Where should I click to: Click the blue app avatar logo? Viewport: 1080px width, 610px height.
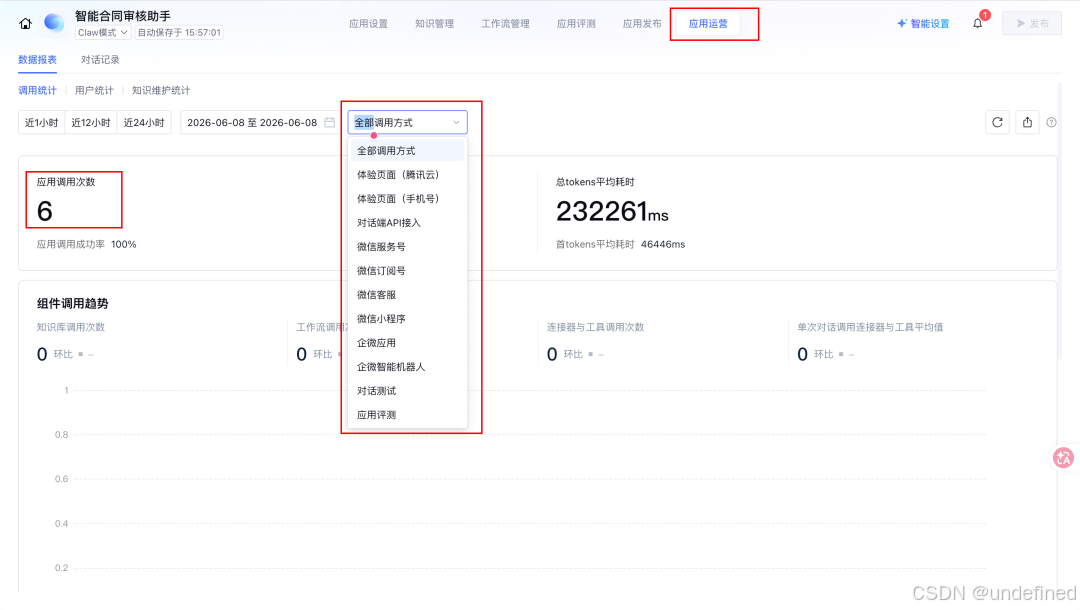[54, 23]
